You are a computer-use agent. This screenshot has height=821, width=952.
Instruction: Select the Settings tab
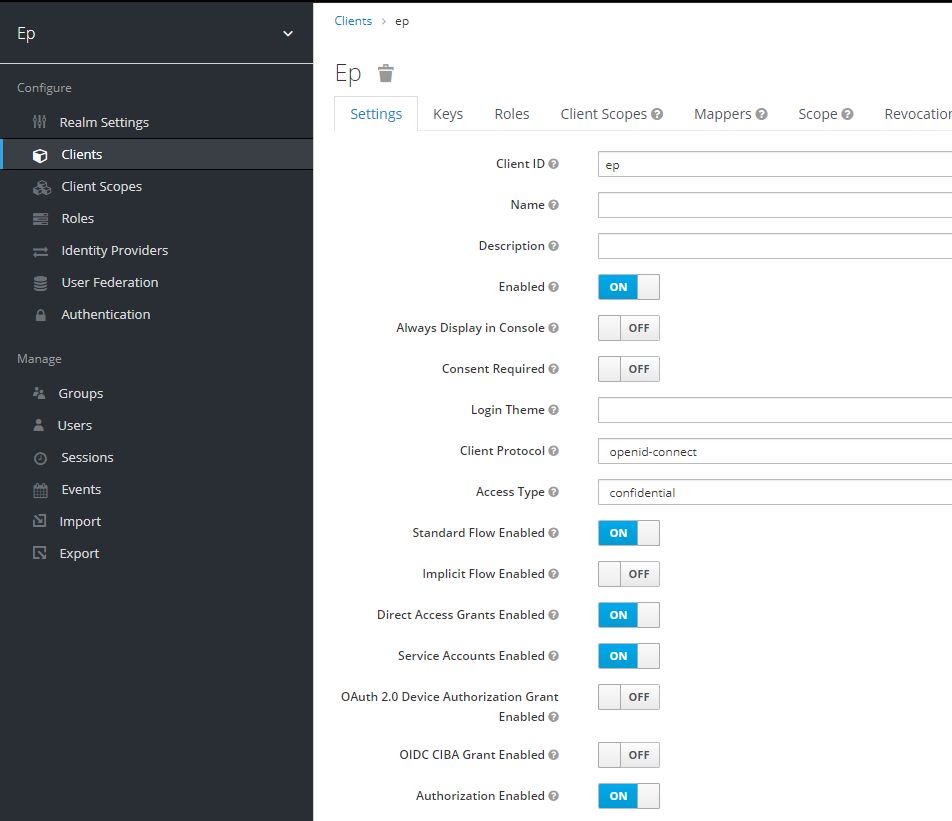(376, 114)
